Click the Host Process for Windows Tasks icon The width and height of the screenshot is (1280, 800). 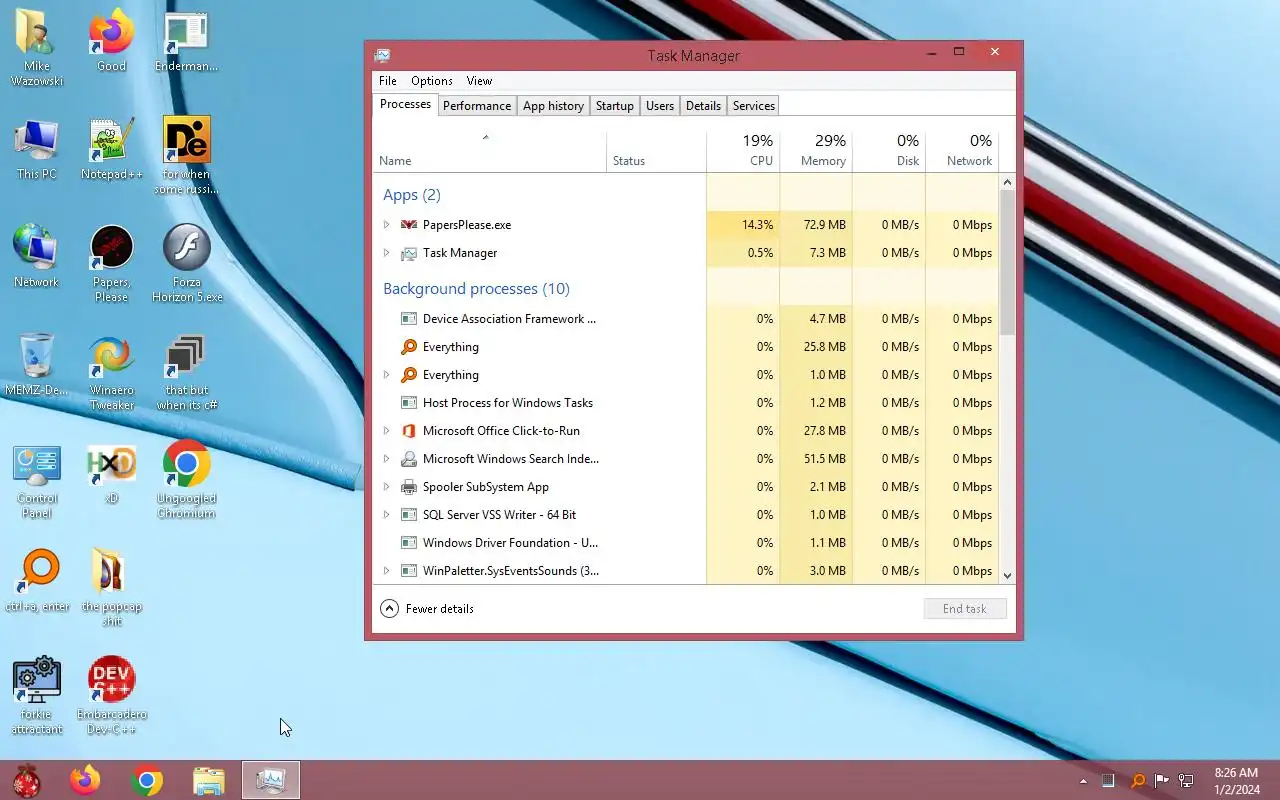408,403
